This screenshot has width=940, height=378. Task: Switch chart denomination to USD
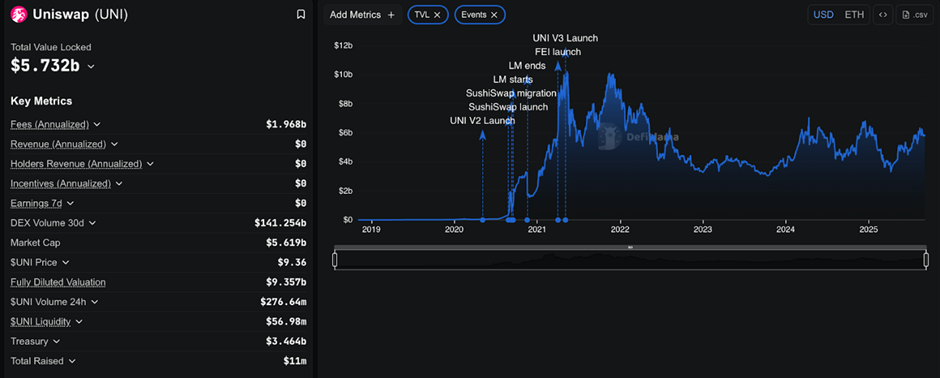coord(823,15)
